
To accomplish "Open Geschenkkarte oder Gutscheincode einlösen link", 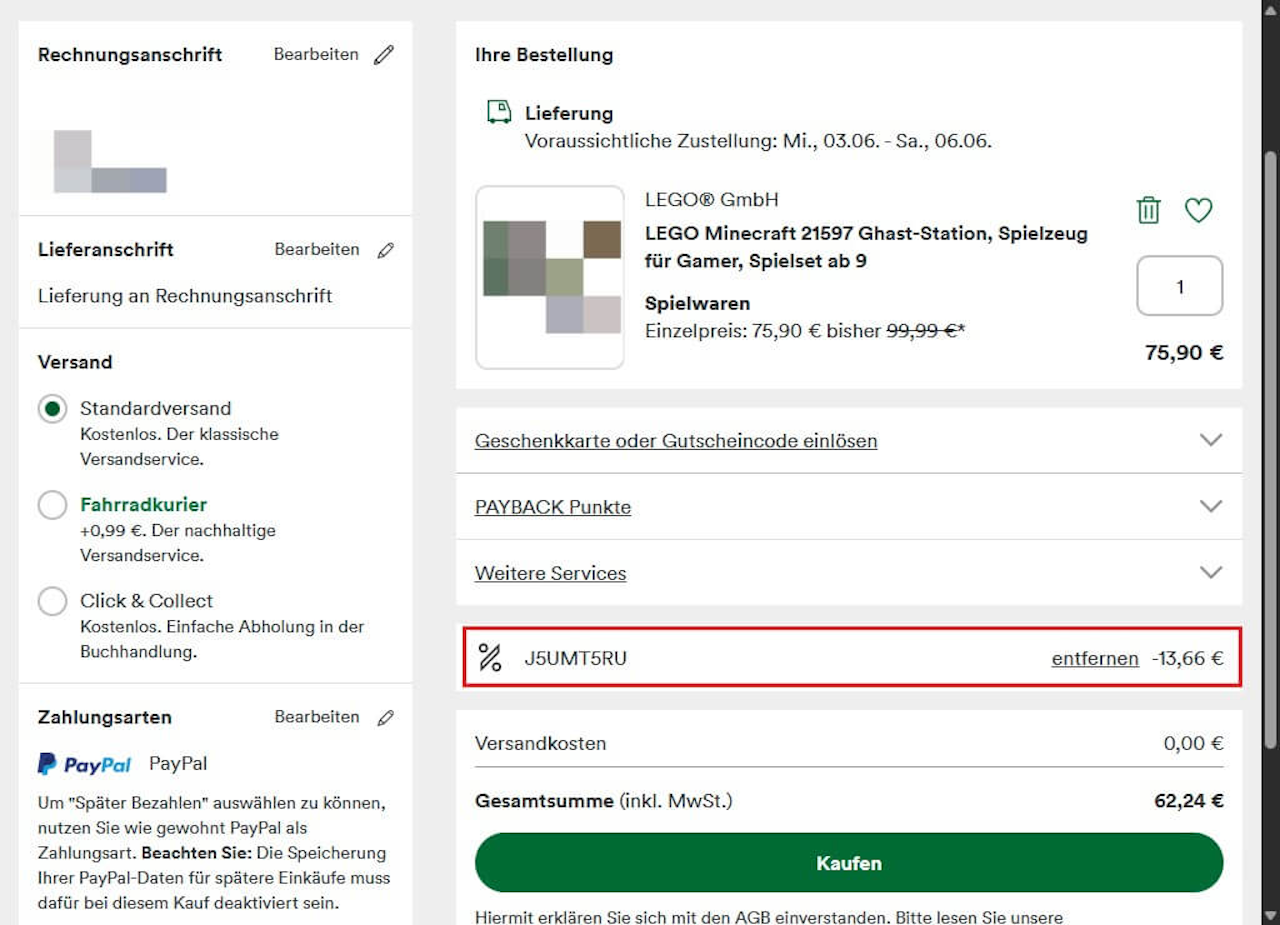I will click(676, 441).
